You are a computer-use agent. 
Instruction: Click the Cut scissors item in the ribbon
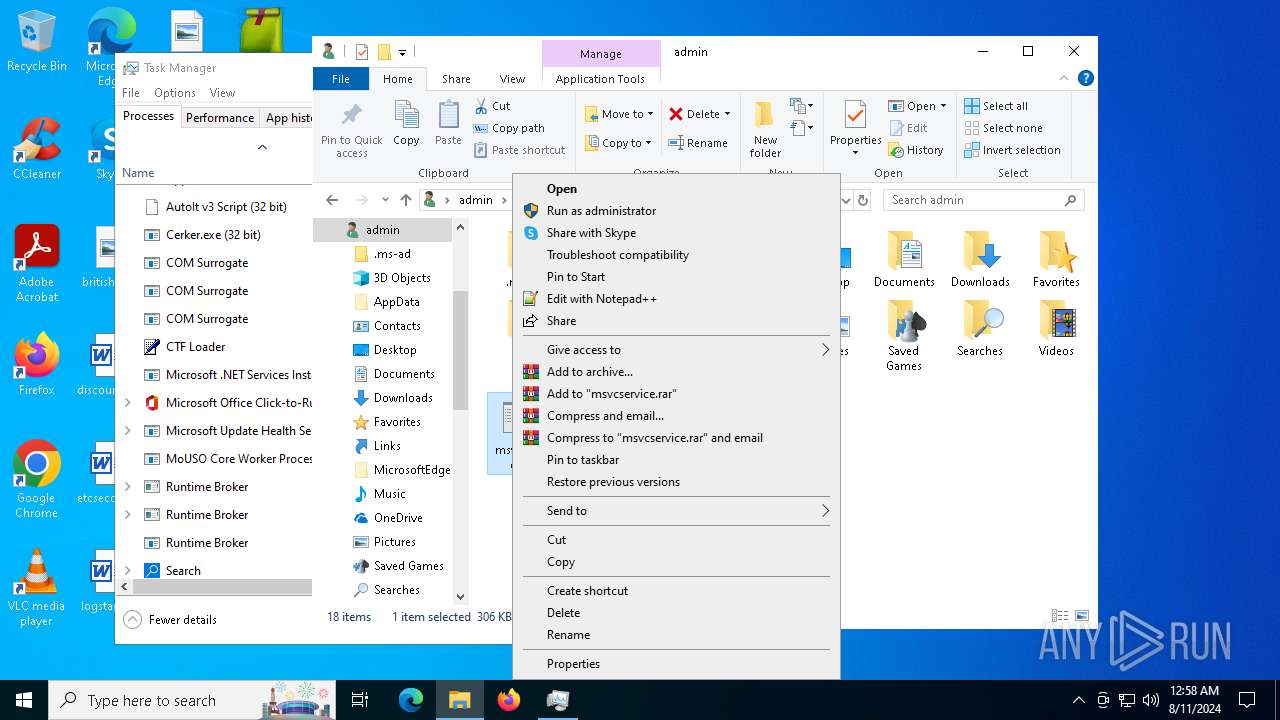pyautogui.click(x=492, y=106)
